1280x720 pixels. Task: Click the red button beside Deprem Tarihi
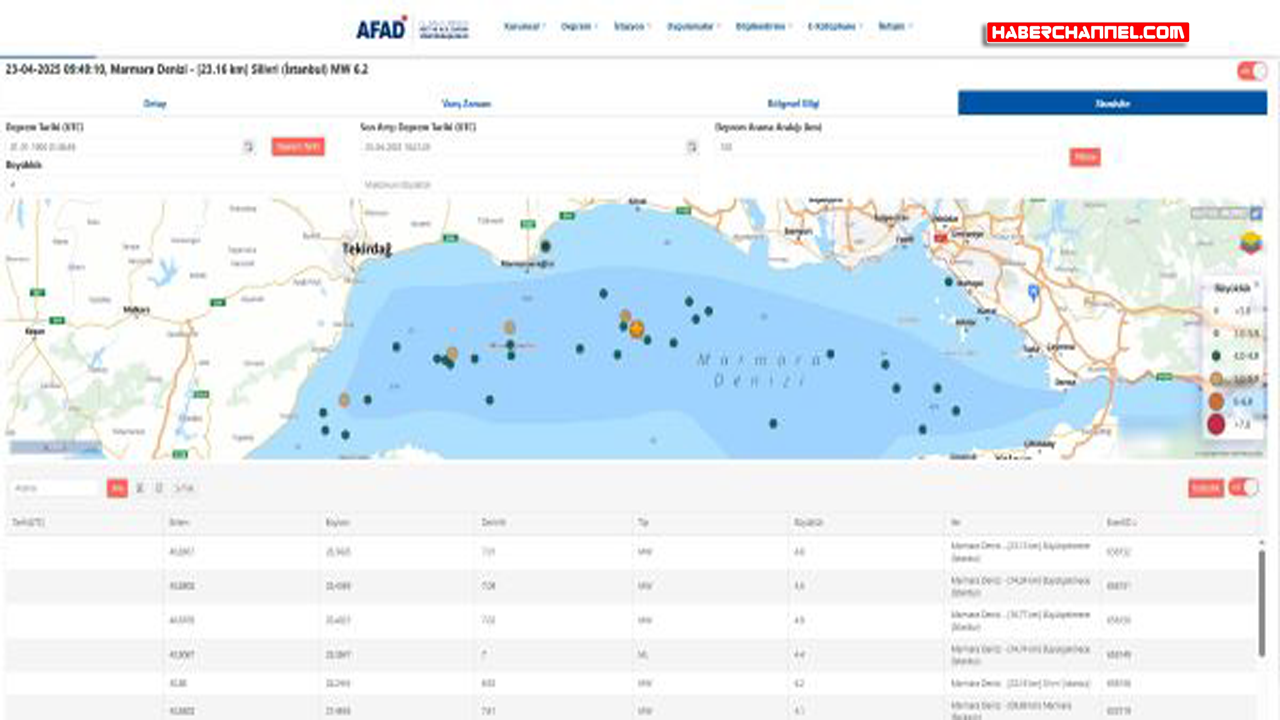(x=297, y=147)
